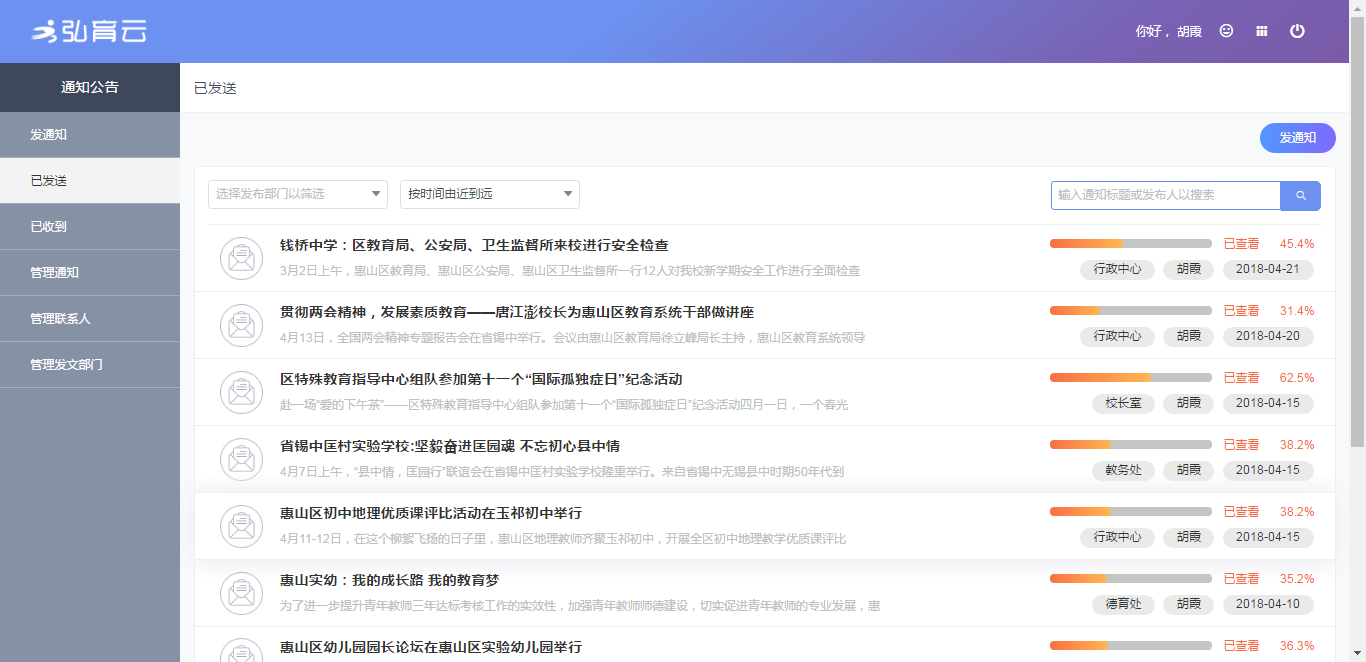Open the 选择发布部门以筛选 dropdown
This screenshot has height=662, width=1366.
point(297,194)
